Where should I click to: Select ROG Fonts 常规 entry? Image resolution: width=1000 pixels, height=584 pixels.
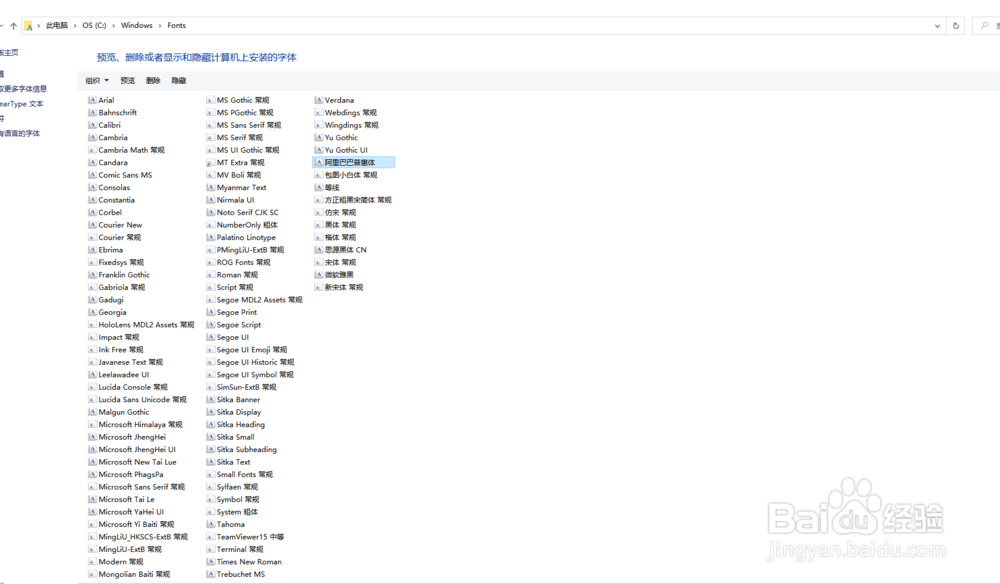(x=244, y=262)
